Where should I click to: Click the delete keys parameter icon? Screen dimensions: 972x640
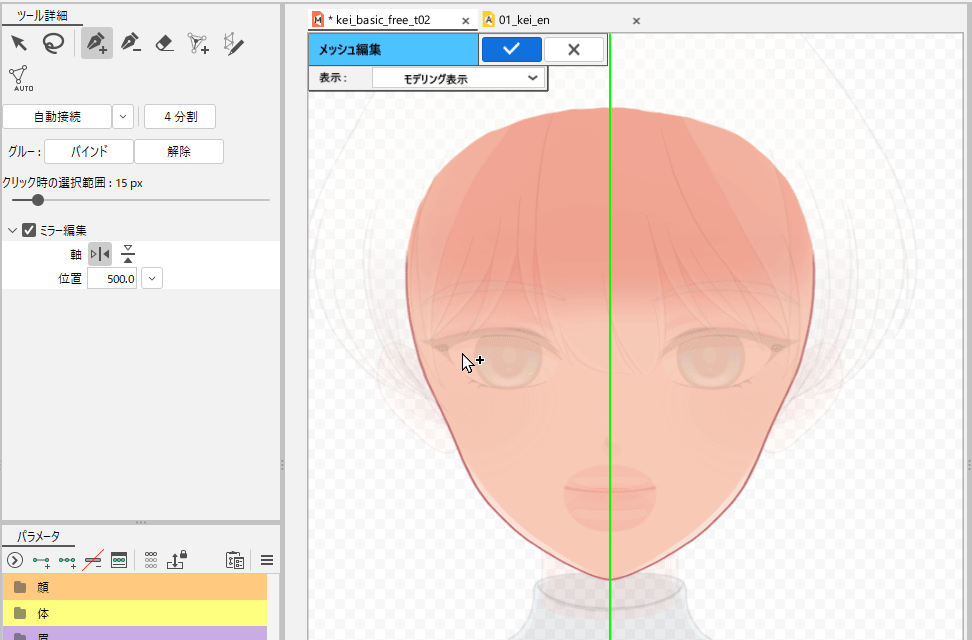tap(93, 560)
